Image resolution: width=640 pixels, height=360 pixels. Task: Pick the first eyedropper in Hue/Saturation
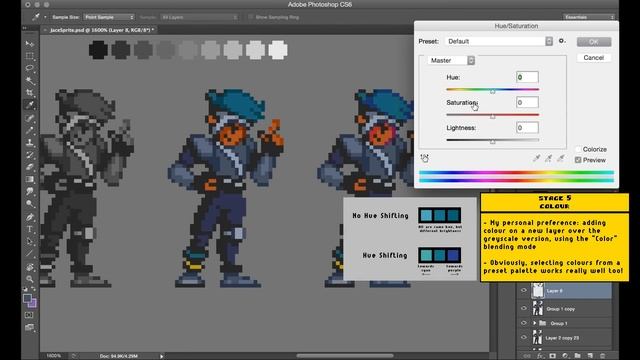point(536,158)
